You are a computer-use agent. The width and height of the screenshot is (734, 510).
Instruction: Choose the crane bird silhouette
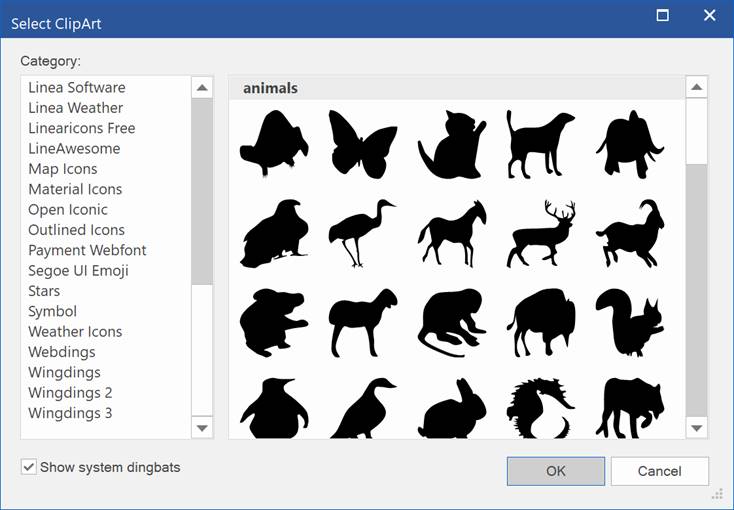(362, 234)
